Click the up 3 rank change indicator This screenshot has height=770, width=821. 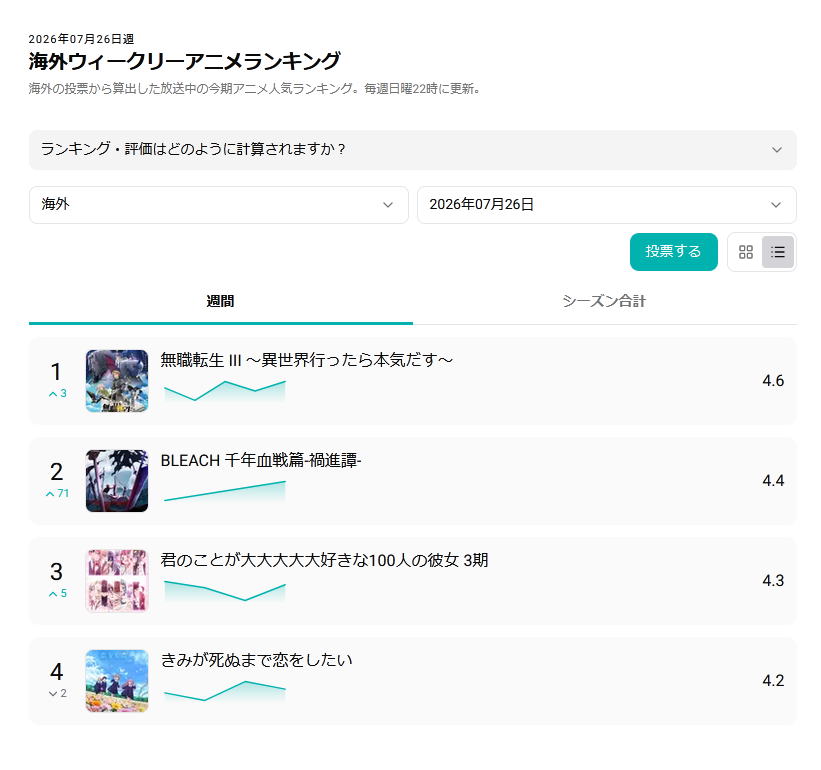pyautogui.click(x=58, y=394)
